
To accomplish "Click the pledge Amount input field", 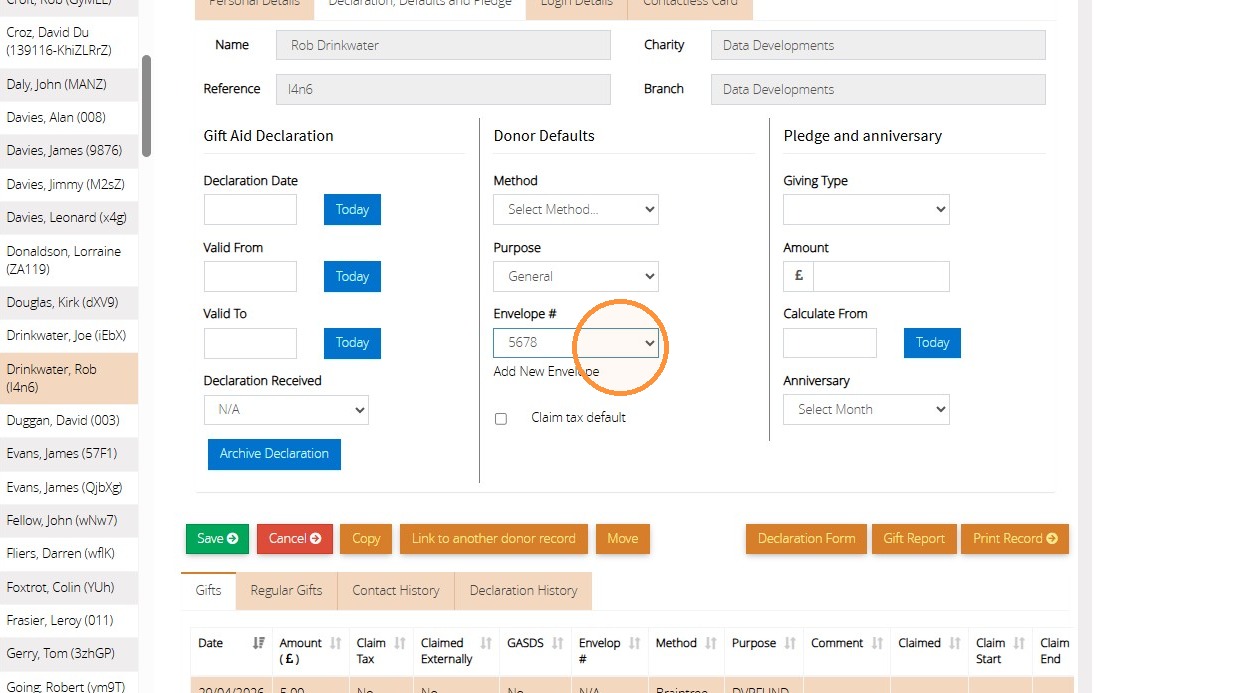I will (x=881, y=276).
